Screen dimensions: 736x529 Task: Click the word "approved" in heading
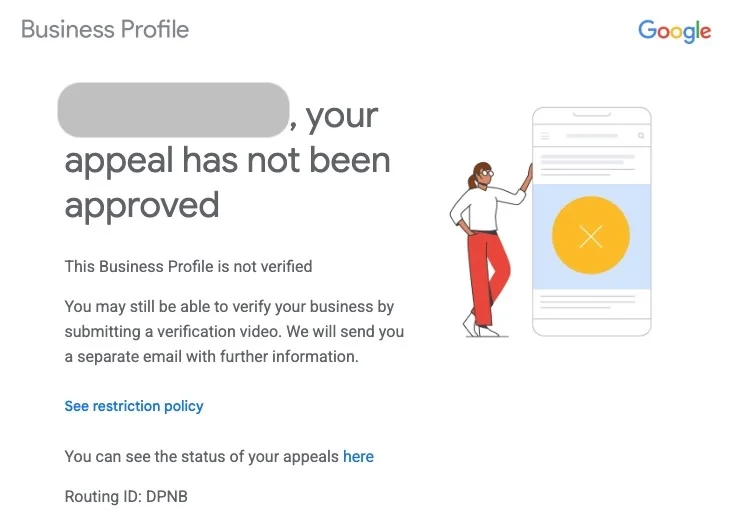pyautogui.click(x=142, y=205)
